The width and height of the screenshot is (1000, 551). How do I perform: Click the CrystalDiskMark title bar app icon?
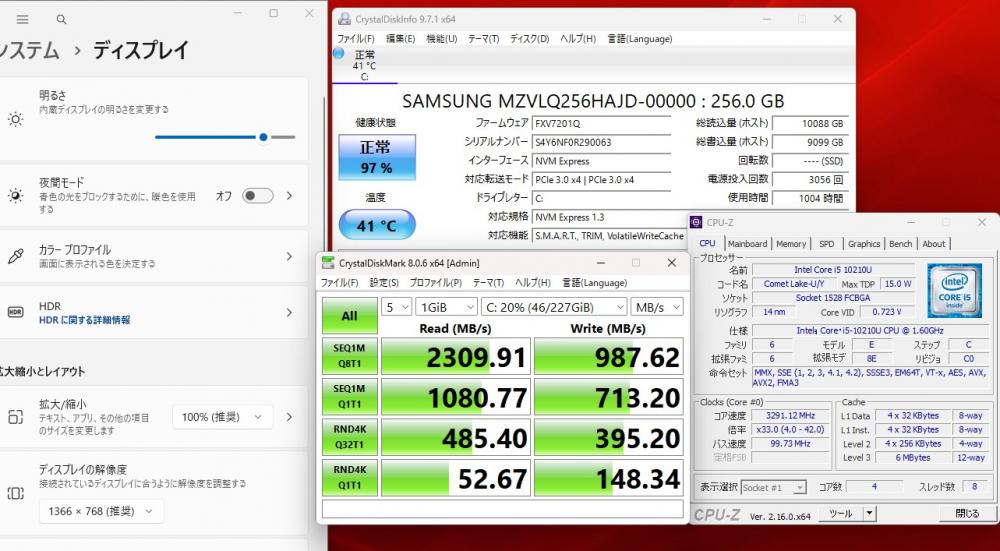pyautogui.click(x=328, y=263)
